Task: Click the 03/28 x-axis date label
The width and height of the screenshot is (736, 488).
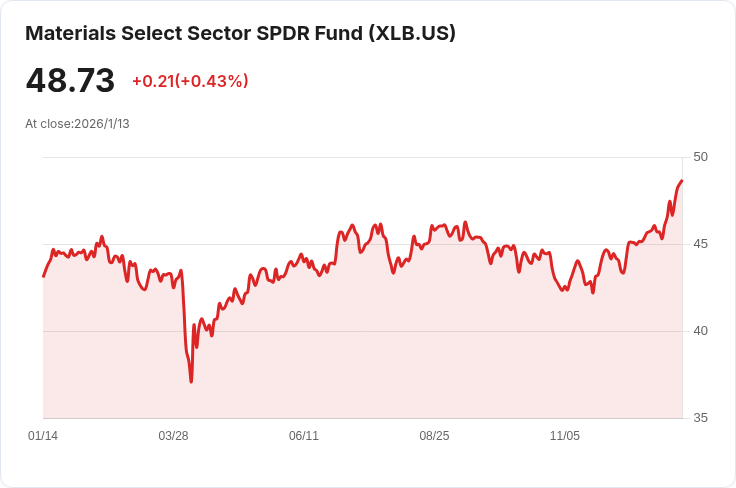Action: pyautogui.click(x=173, y=436)
